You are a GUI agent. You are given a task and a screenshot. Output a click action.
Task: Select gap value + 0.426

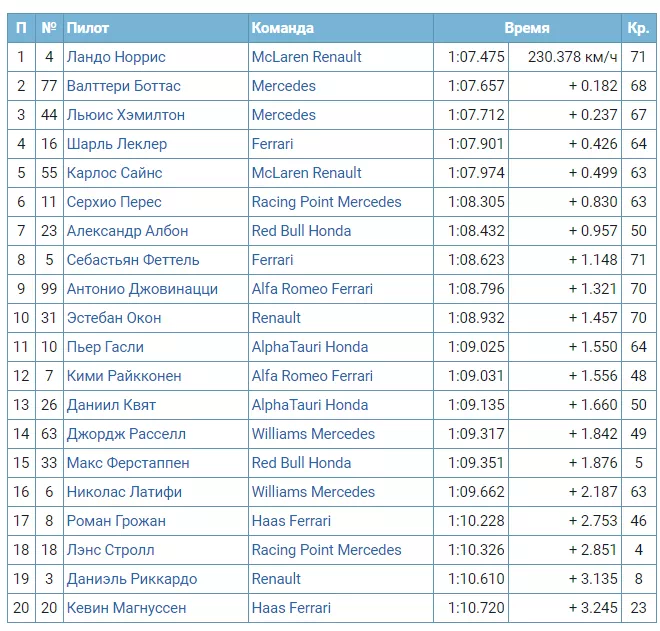tap(593, 144)
